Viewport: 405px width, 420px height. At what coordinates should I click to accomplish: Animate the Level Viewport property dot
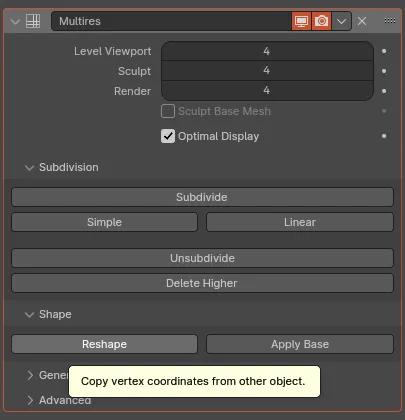coord(384,51)
